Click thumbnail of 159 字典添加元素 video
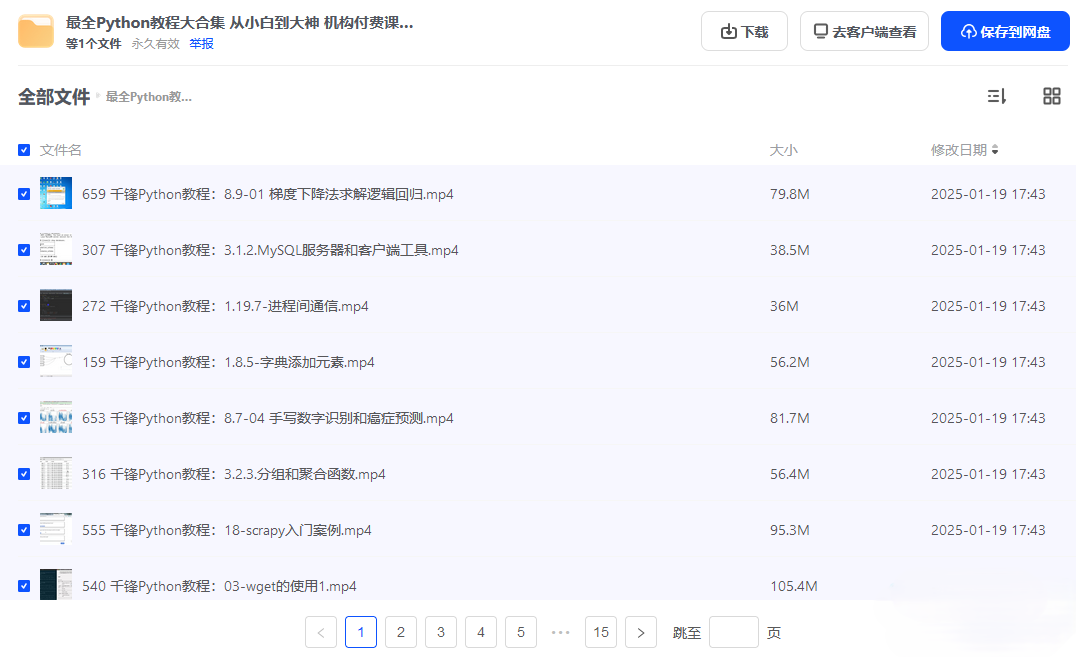The height and width of the screenshot is (657, 1076). click(x=56, y=361)
